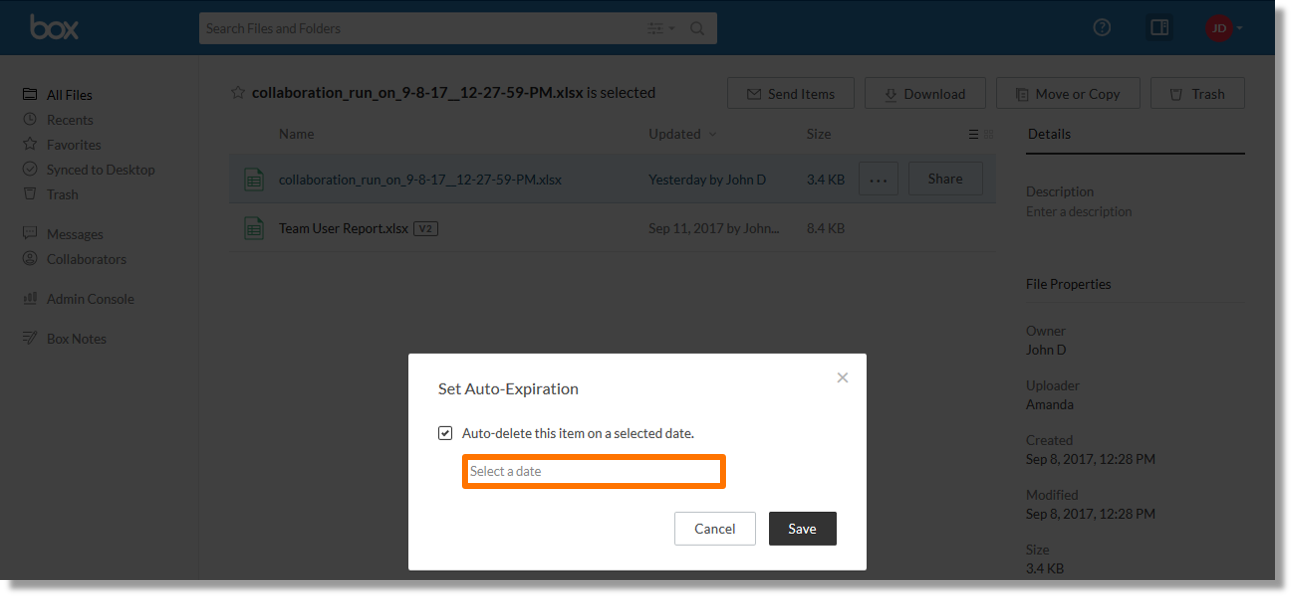Click the '3.4 KB' size in file row
The height and width of the screenshot is (598, 1293).
(826, 180)
